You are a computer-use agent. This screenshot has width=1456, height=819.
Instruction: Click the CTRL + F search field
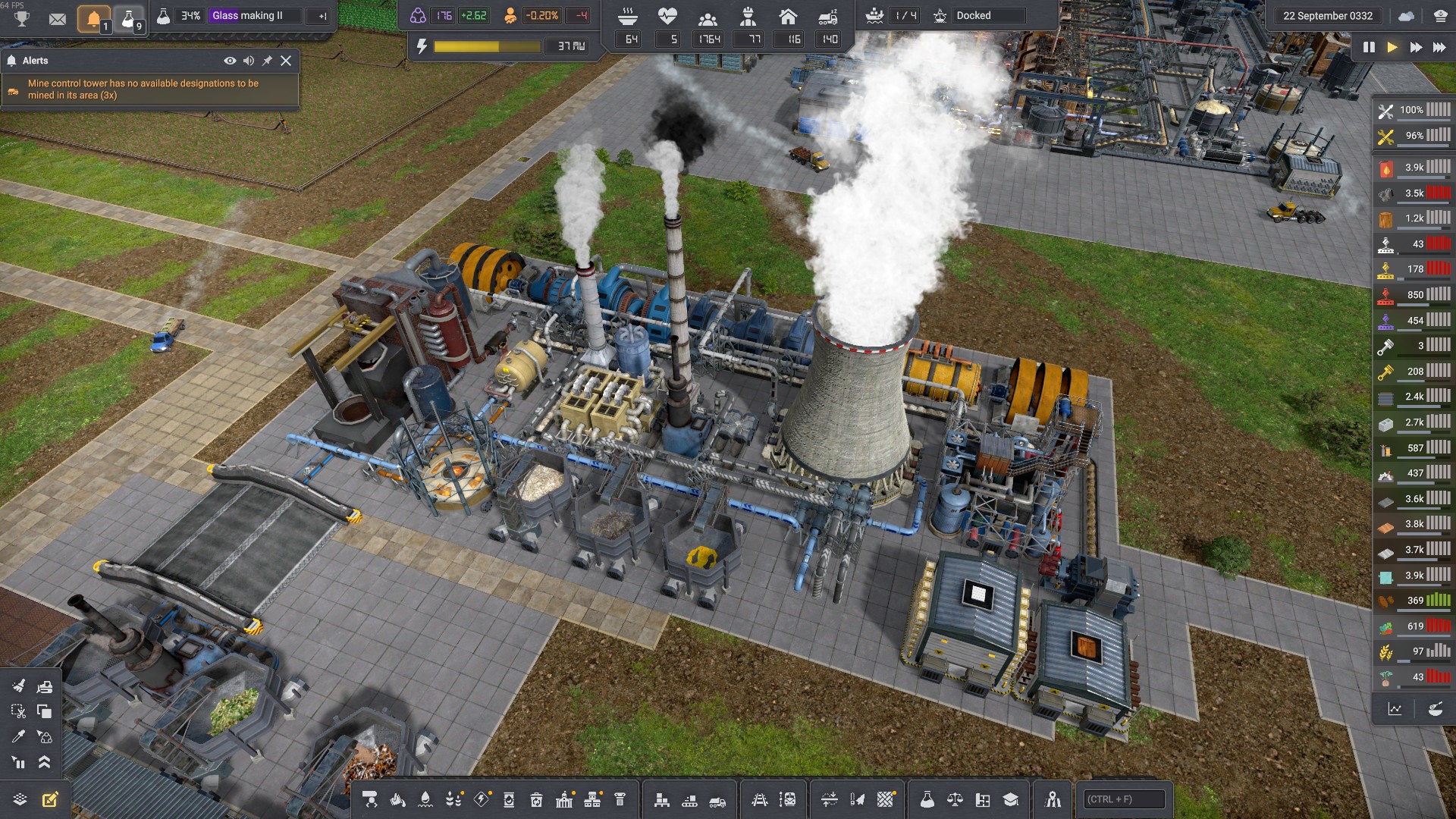click(1124, 799)
